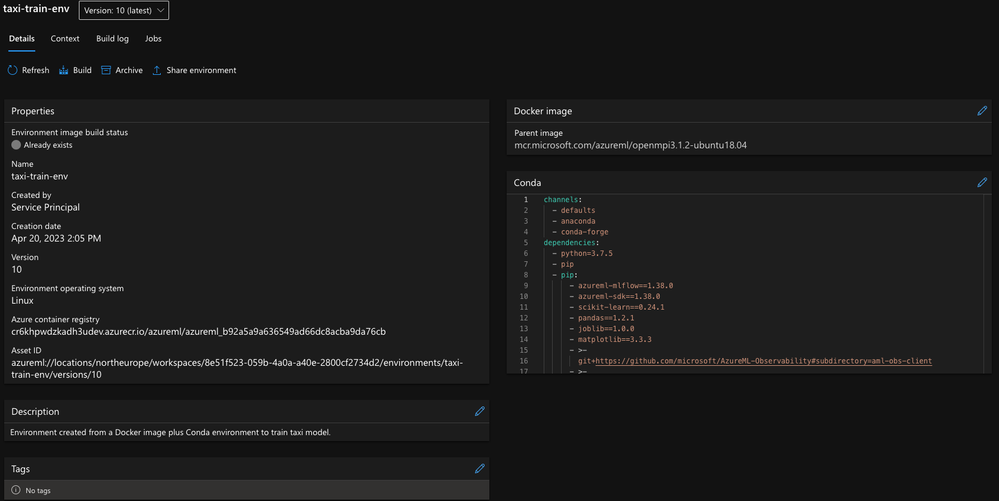Click the Linux operating system value
The width and height of the screenshot is (999, 501).
pyautogui.click(x=22, y=300)
